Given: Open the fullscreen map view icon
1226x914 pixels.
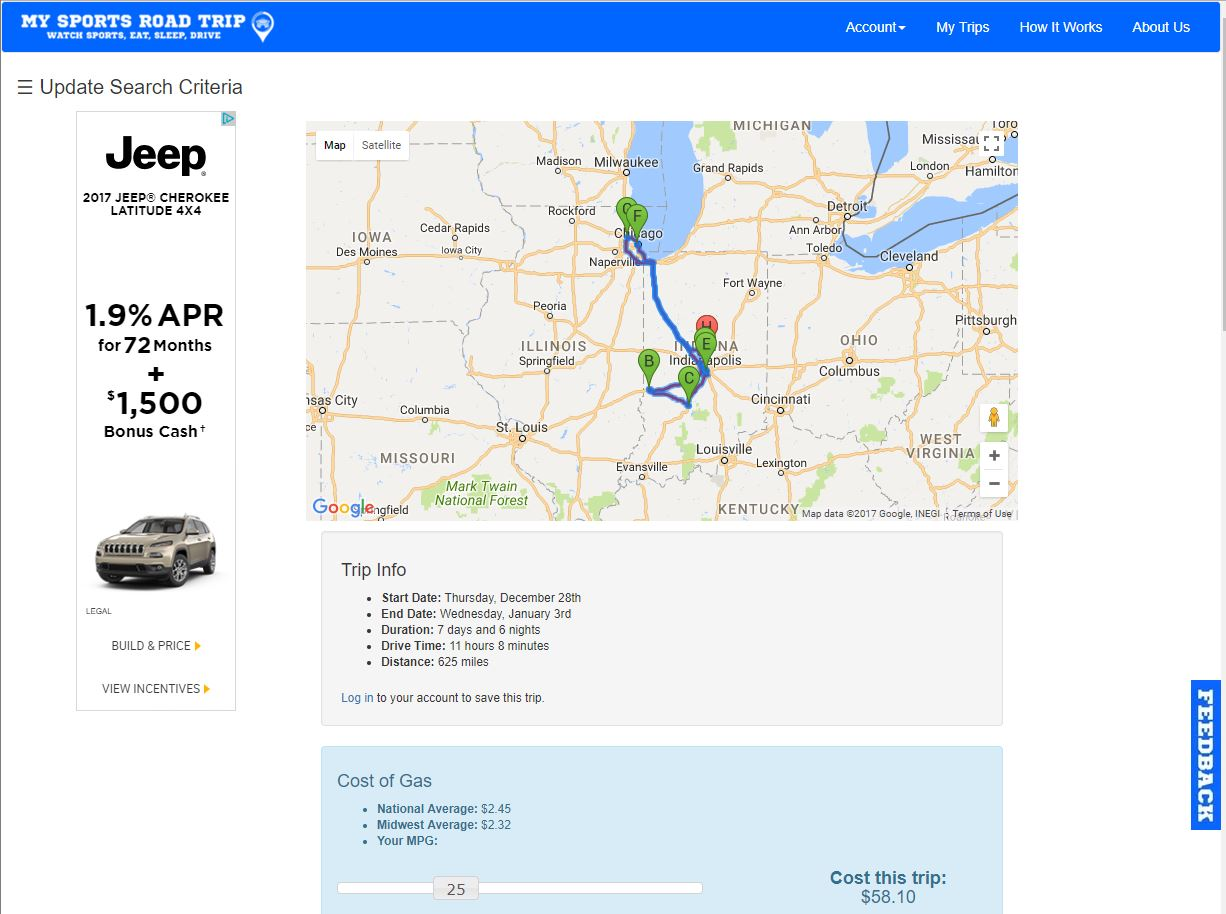Looking at the screenshot, I should click(991, 143).
